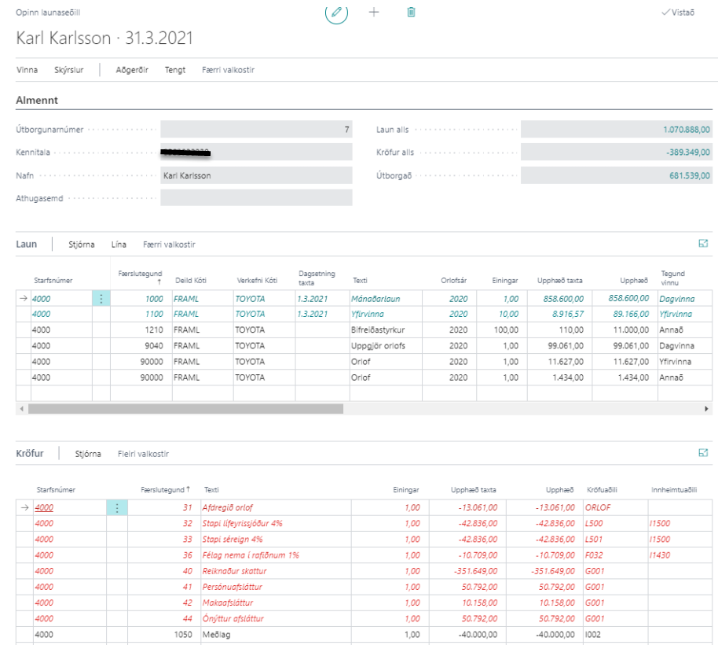Open the Skýrslur menu
The height and width of the screenshot is (648, 721).
[x=70, y=70]
